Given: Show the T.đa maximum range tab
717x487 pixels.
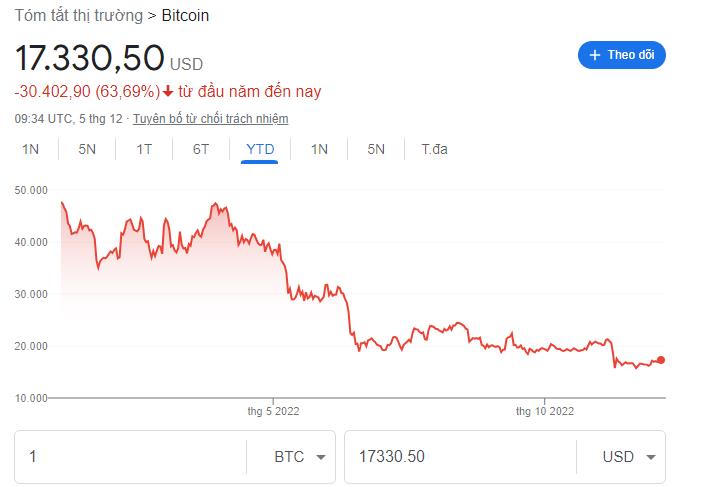Looking at the screenshot, I should [434, 149].
